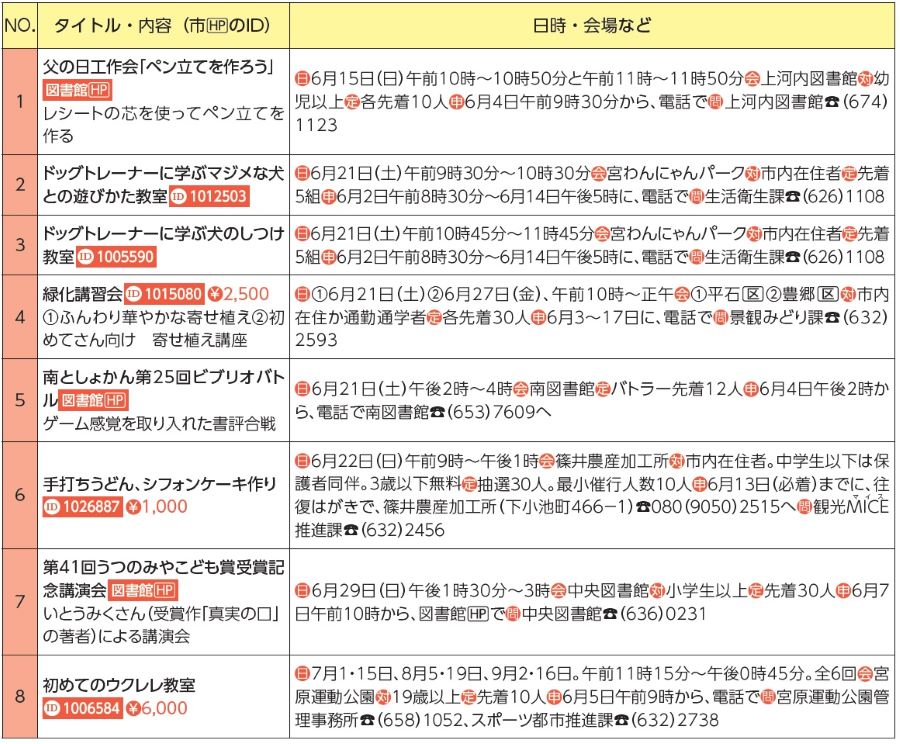Select row number 2 cell
The width and height of the screenshot is (900, 744).
20,185
